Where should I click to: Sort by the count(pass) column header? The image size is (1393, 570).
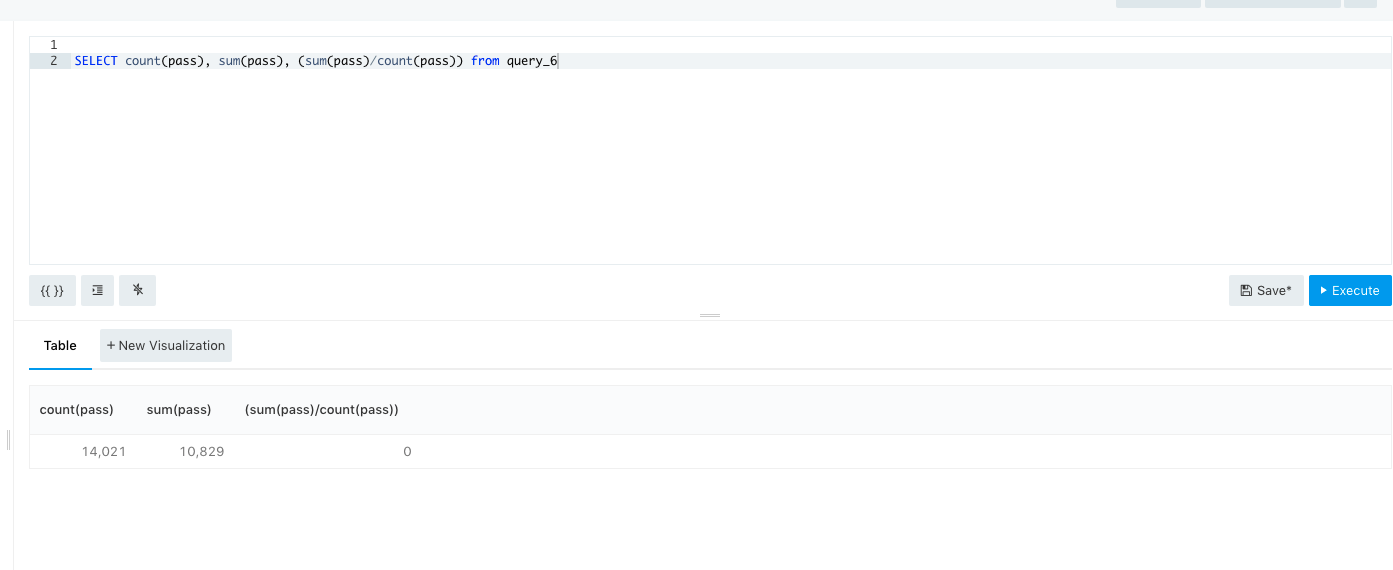point(77,409)
